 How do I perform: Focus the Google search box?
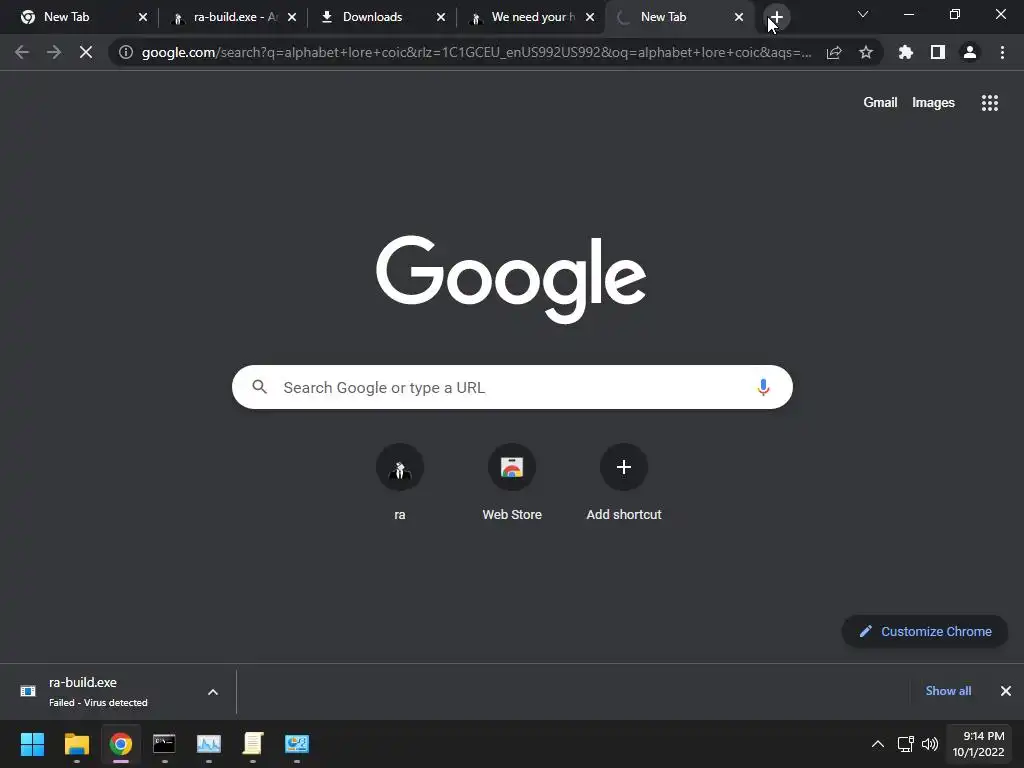pyautogui.click(x=512, y=387)
